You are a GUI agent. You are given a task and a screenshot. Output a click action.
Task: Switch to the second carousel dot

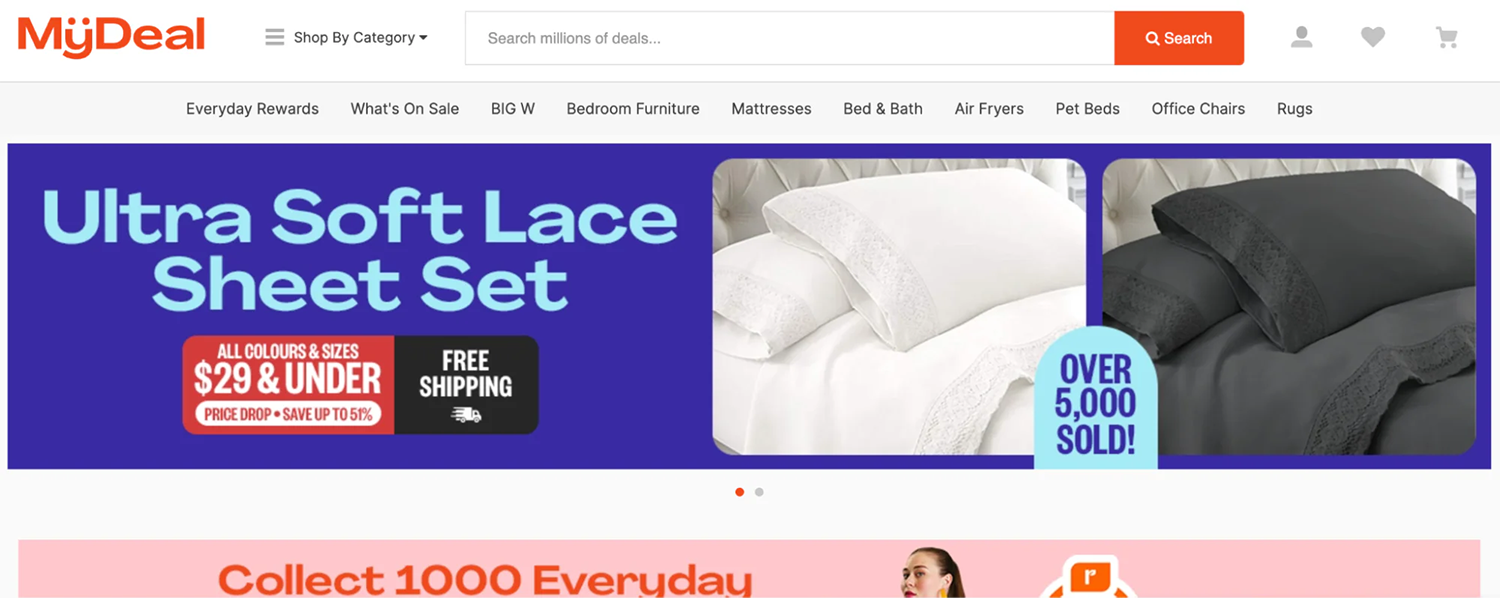[760, 492]
